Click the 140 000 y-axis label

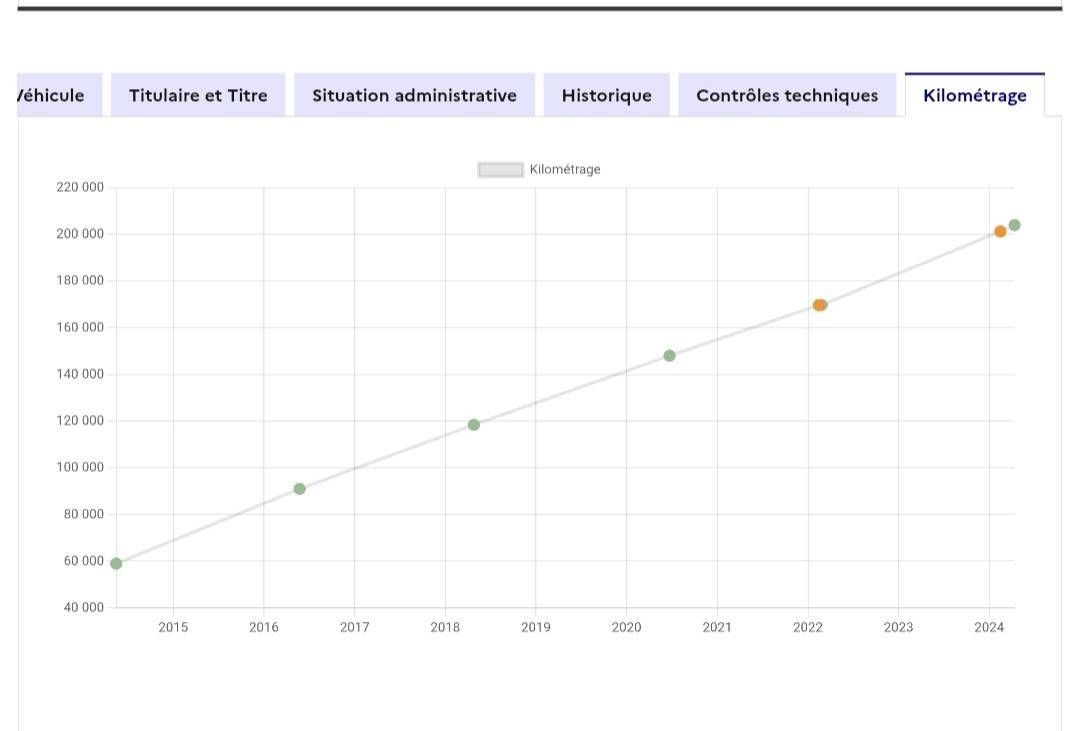80,374
